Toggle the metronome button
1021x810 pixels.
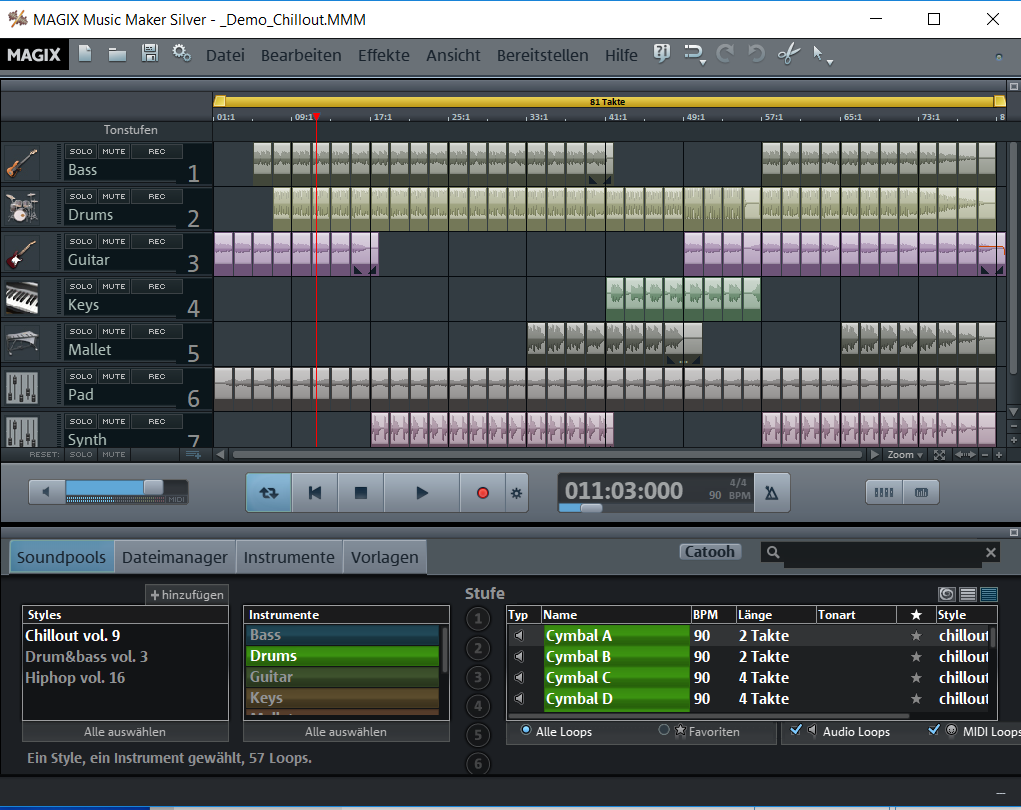(x=772, y=493)
